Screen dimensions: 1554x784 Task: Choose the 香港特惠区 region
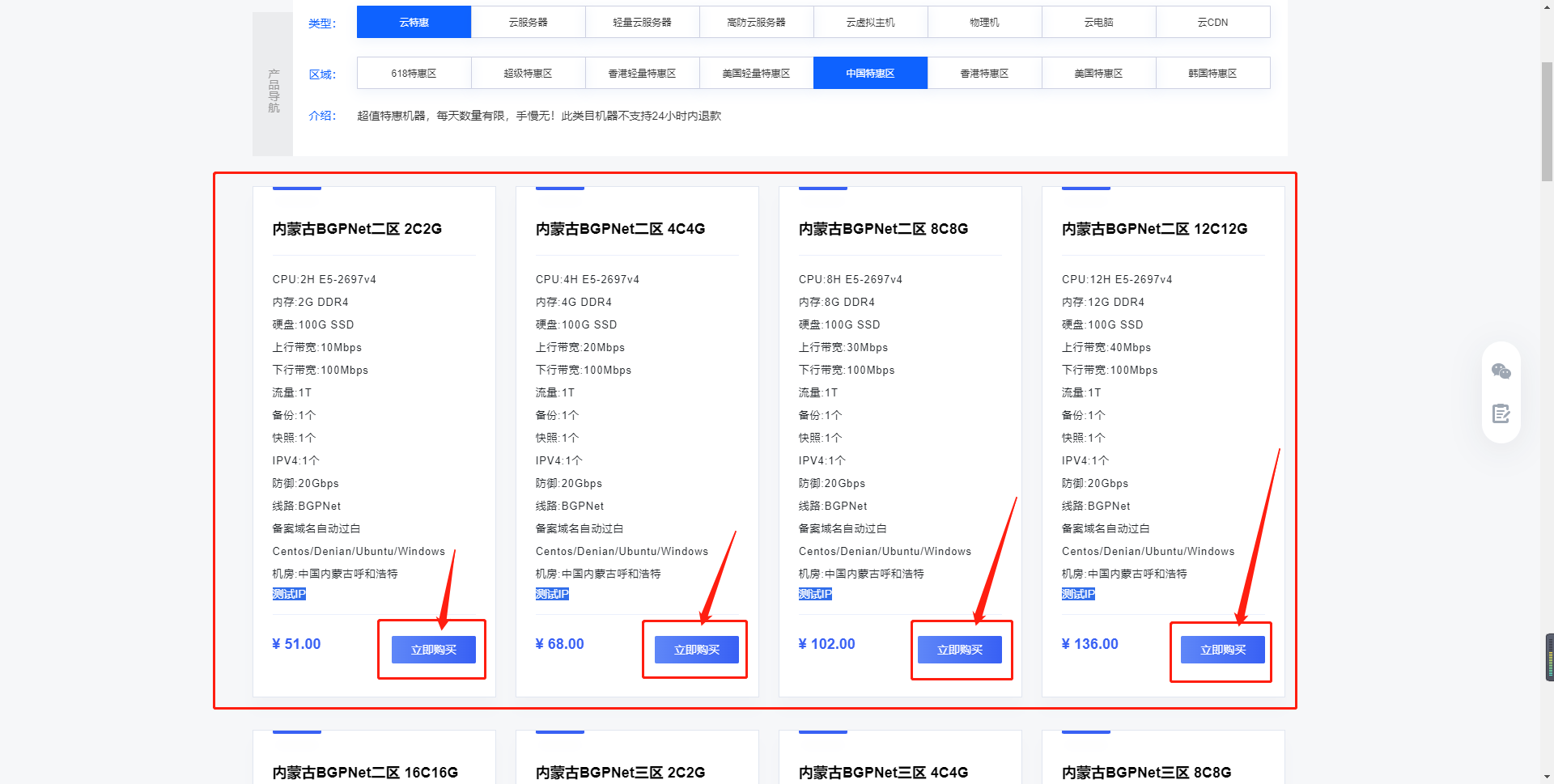[x=984, y=73]
